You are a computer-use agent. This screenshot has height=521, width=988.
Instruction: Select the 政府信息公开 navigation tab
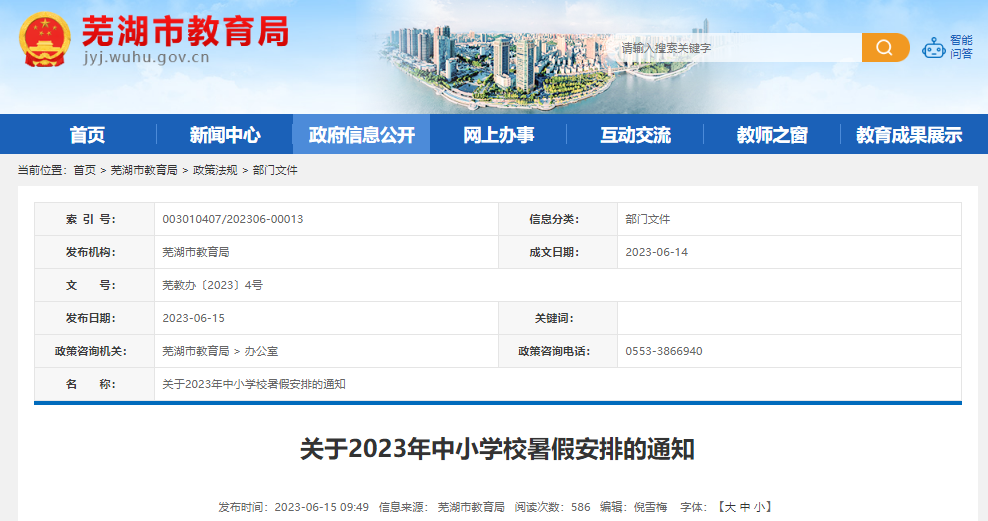pyautogui.click(x=362, y=134)
